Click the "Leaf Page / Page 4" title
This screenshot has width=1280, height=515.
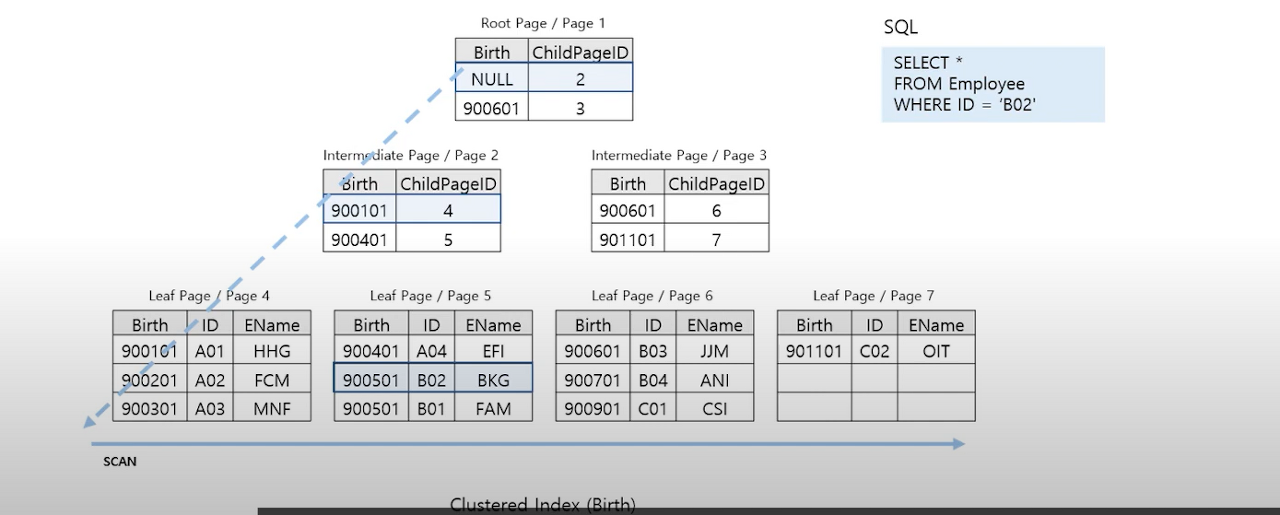pyautogui.click(x=209, y=295)
